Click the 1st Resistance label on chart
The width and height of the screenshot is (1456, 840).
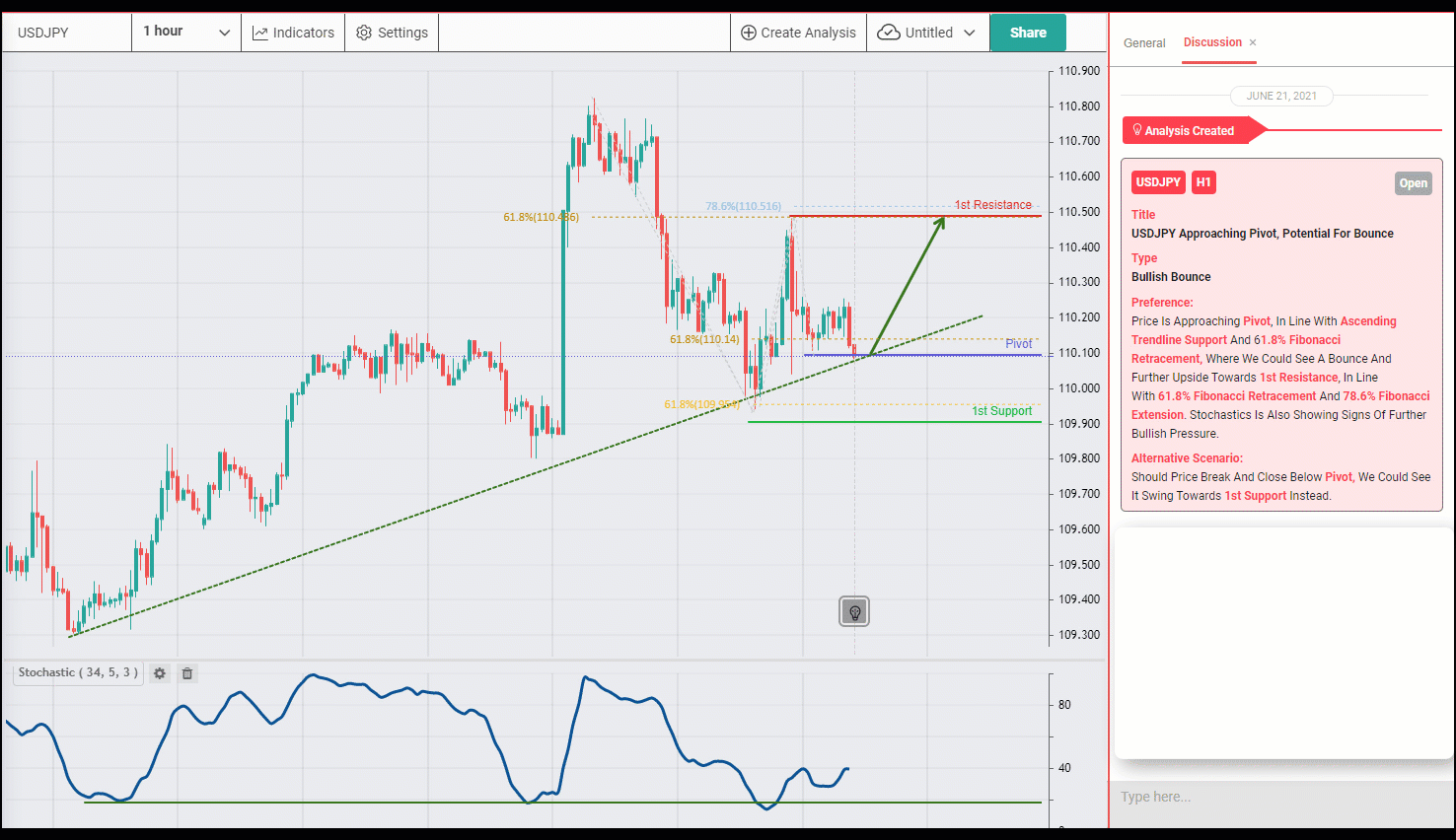(992, 205)
